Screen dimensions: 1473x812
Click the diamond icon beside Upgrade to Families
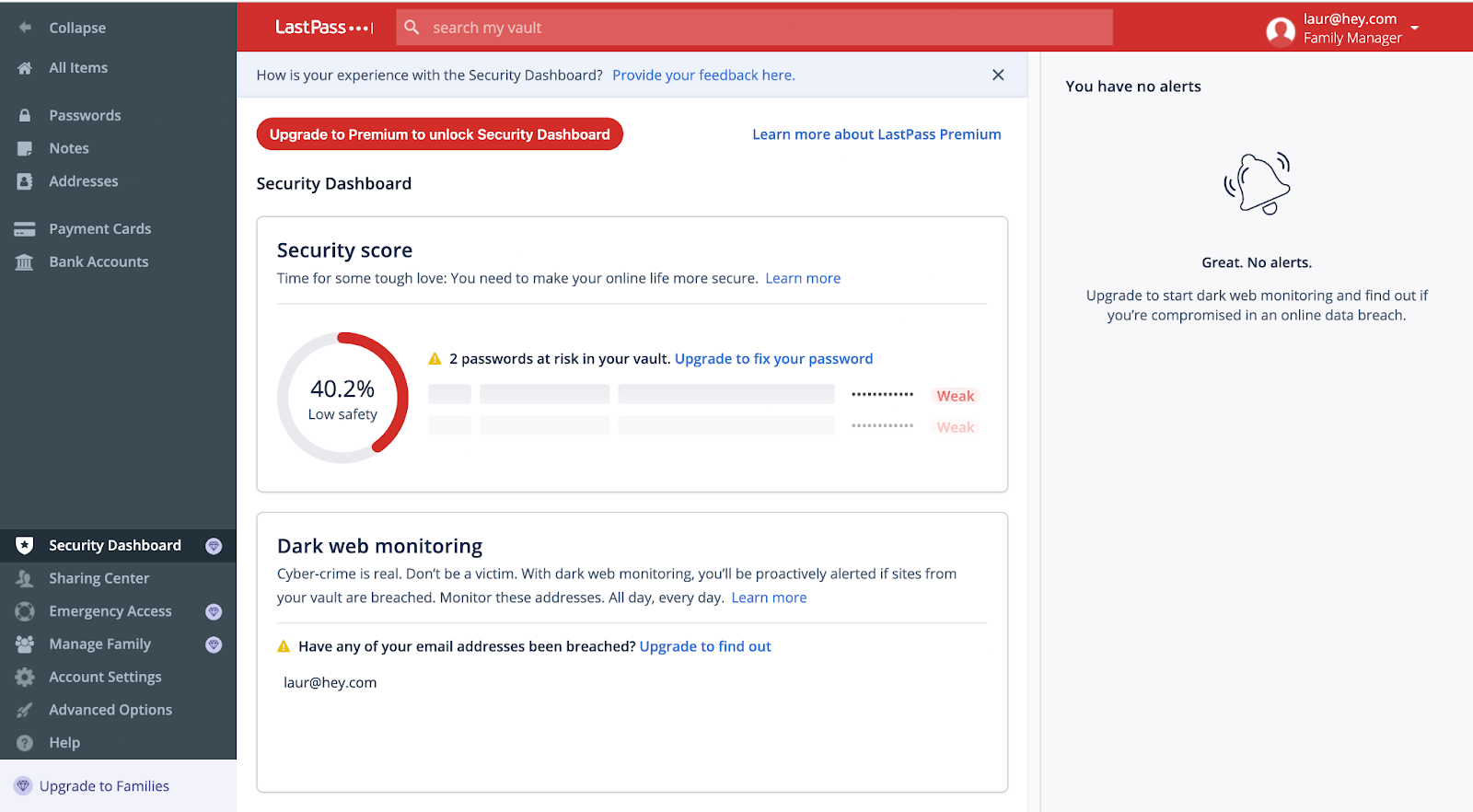[x=23, y=786]
